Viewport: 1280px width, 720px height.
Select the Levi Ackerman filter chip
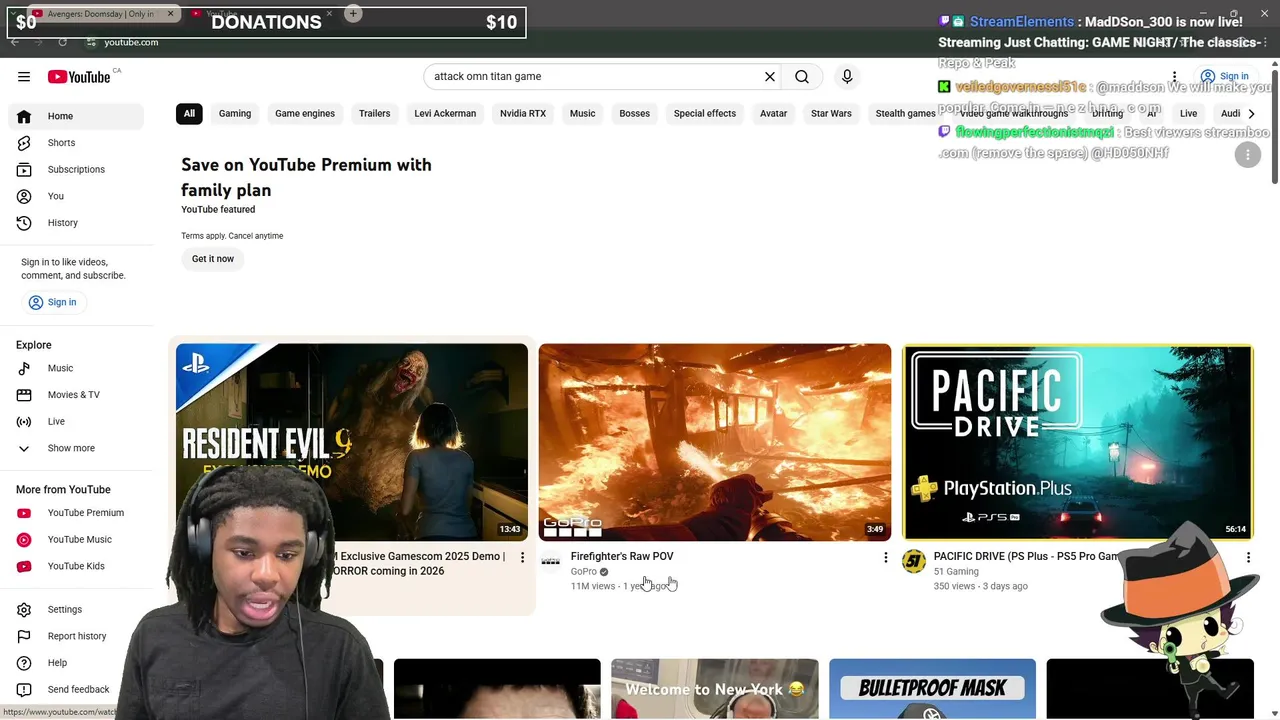(x=445, y=114)
